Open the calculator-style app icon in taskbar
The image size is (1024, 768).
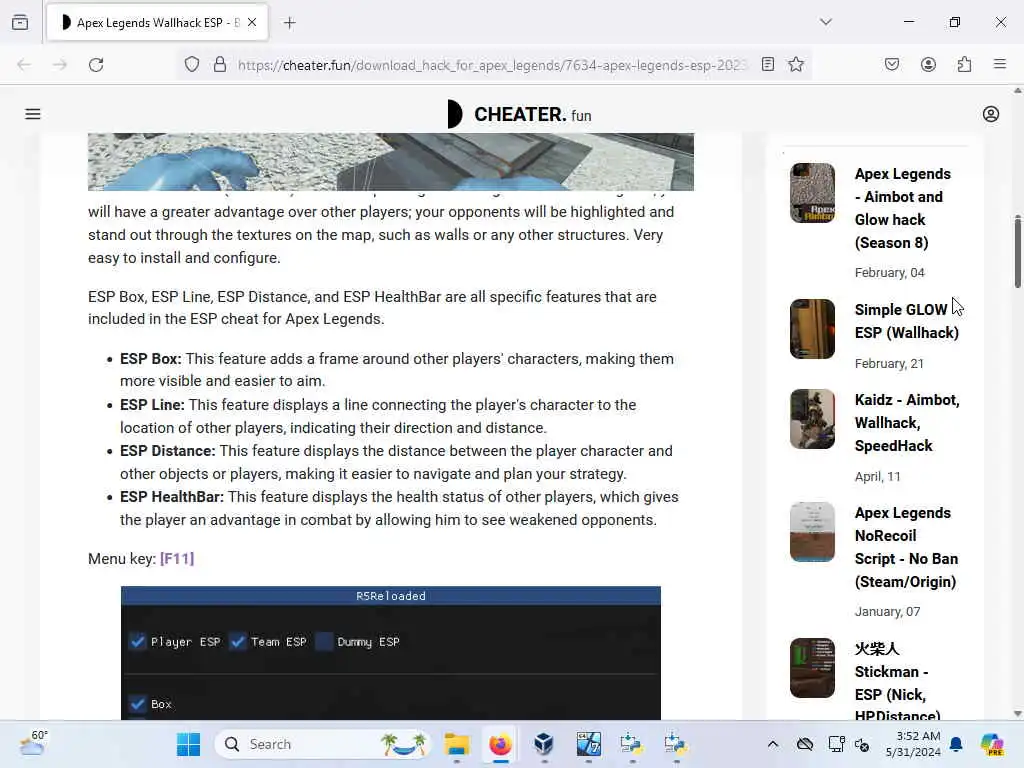point(588,744)
